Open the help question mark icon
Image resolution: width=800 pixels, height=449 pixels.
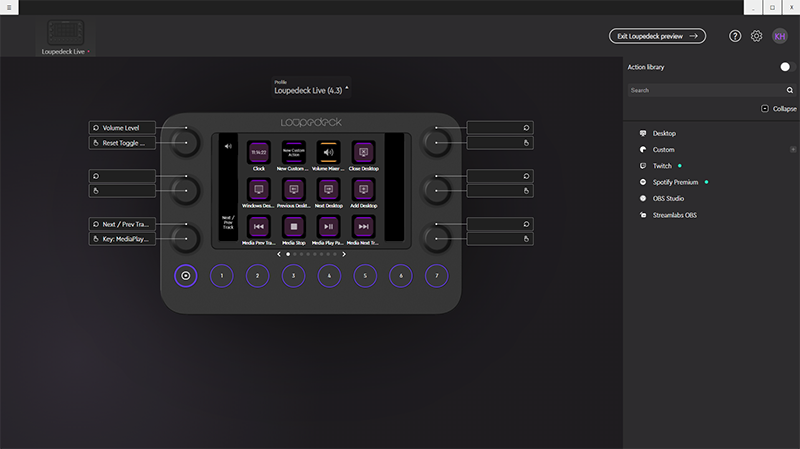click(735, 36)
